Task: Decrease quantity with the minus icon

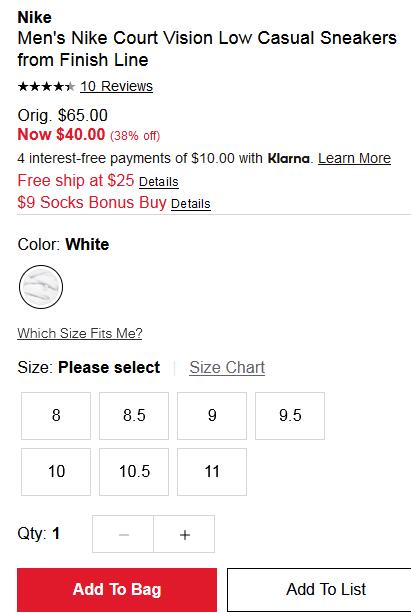Action: (x=123, y=534)
